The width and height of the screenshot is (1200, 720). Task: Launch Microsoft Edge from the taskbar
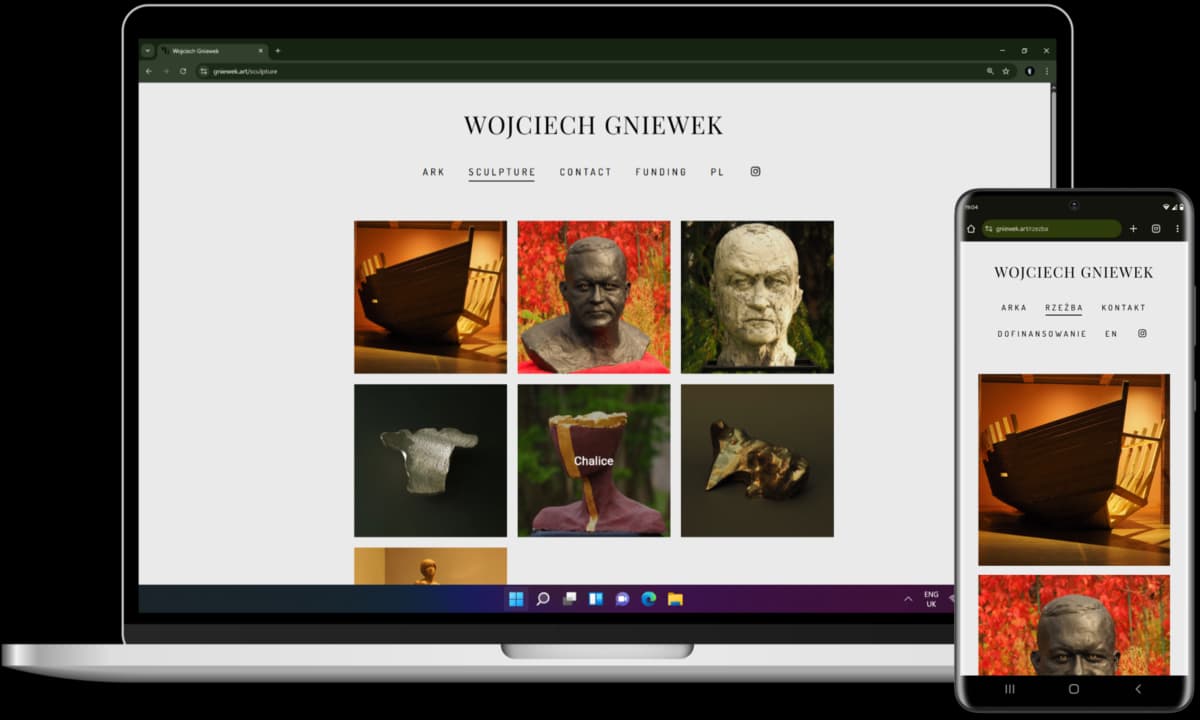tap(648, 599)
